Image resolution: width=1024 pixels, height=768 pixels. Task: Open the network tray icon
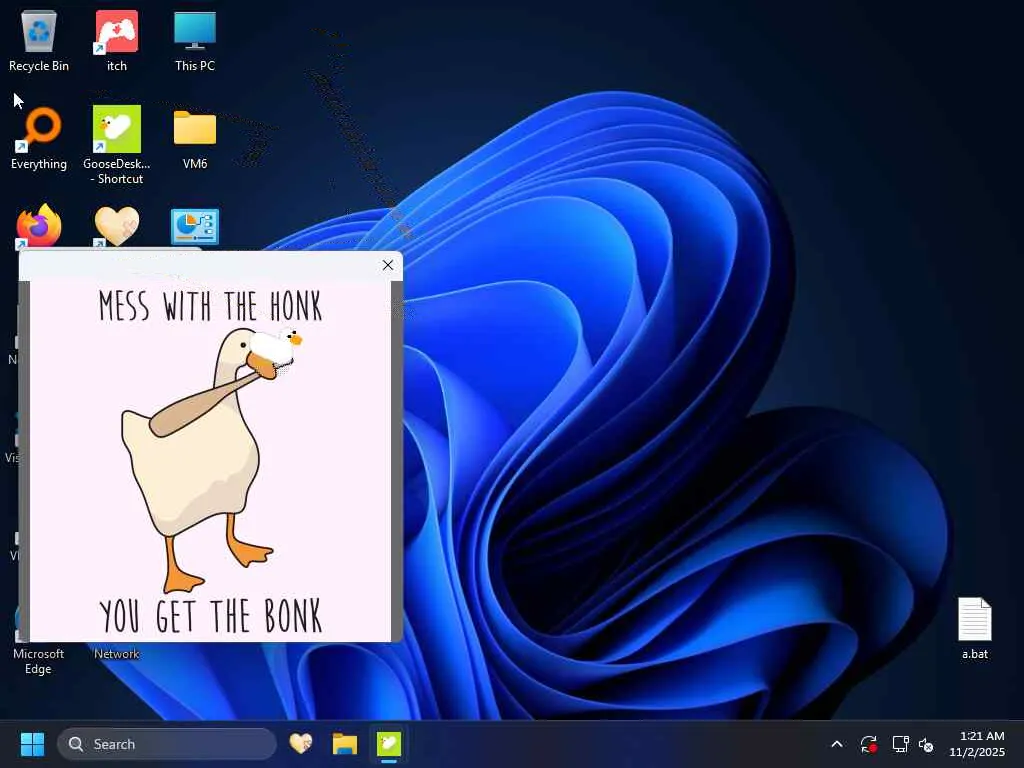pyautogui.click(x=901, y=744)
